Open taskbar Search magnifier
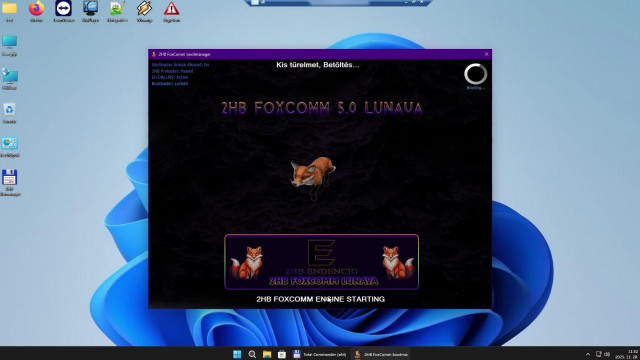The image size is (640, 360). [x=252, y=354]
